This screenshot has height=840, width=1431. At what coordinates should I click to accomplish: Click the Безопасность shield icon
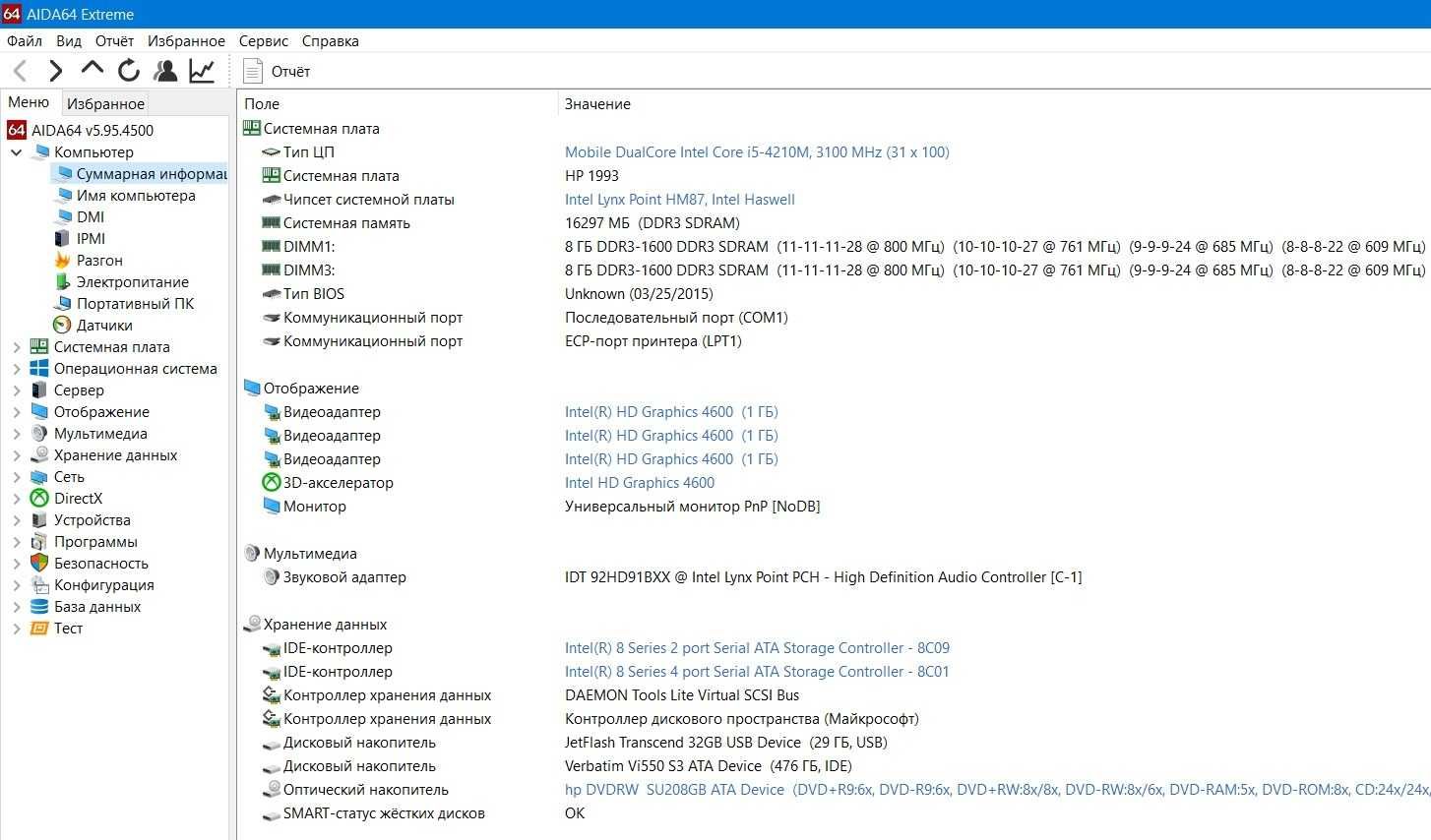tap(39, 564)
